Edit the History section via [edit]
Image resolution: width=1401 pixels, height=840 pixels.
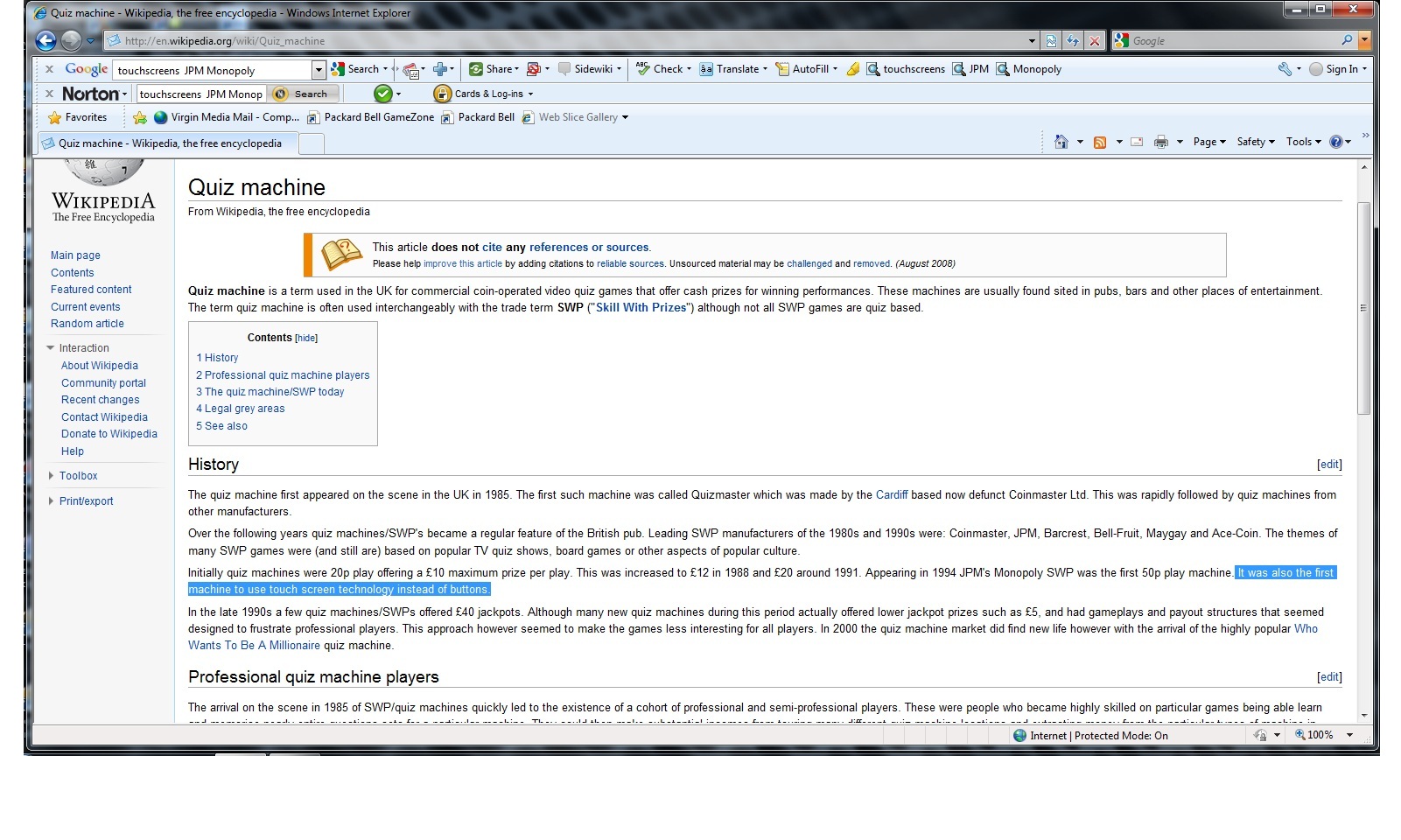[x=1329, y=465]
